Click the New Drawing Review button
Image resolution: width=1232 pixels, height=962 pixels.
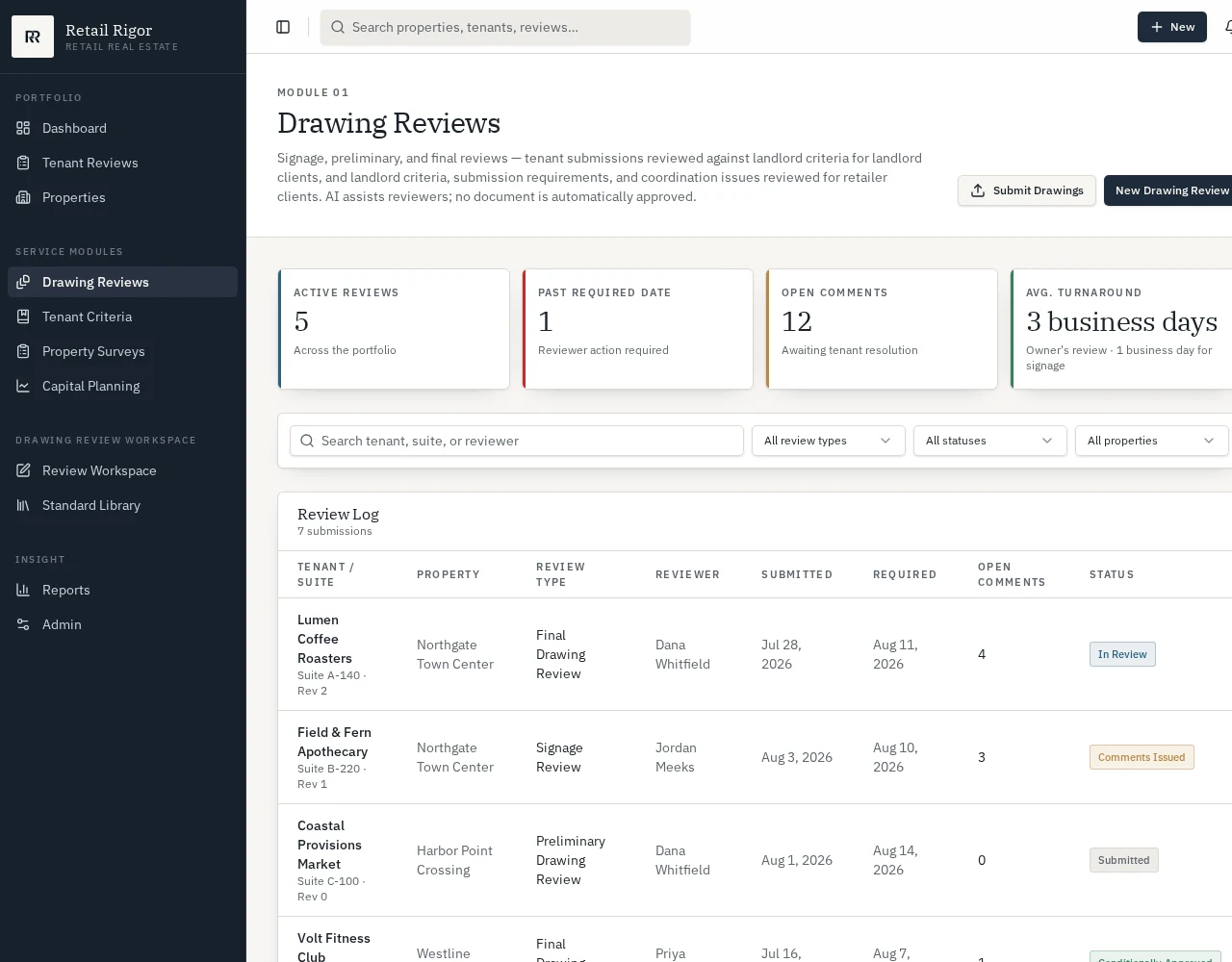(1169, 190)
